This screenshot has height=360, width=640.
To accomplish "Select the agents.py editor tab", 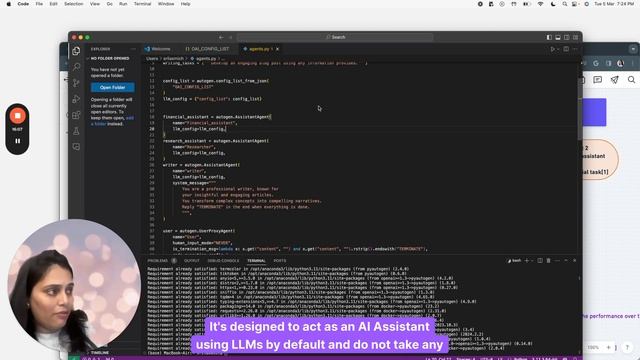I will (259, 49).
